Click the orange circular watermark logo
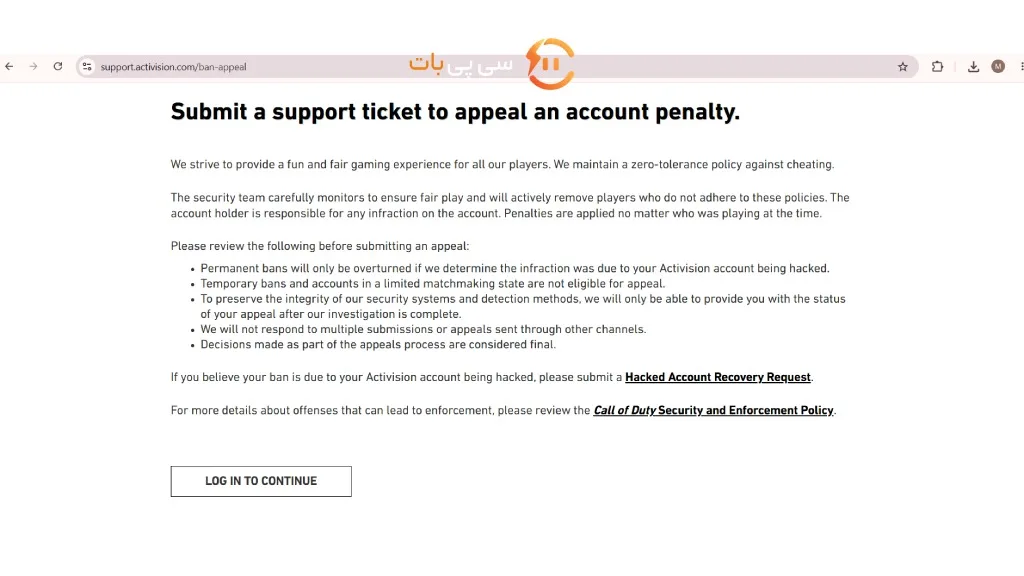Screen dimensions: 1024x576 [551, 63]
